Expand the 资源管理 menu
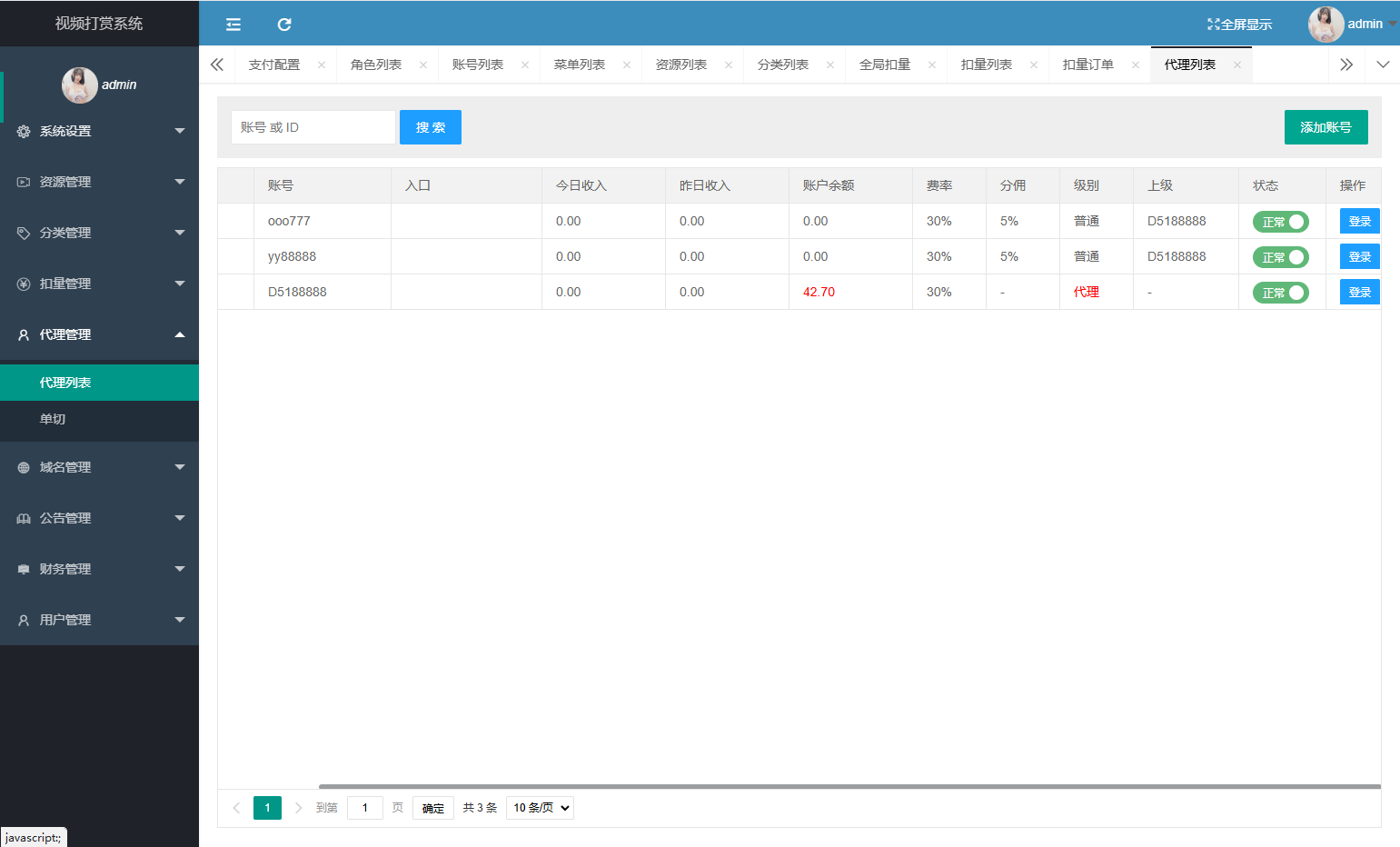The height and width of the screenshot is (847, 1400). click(99, 183)
